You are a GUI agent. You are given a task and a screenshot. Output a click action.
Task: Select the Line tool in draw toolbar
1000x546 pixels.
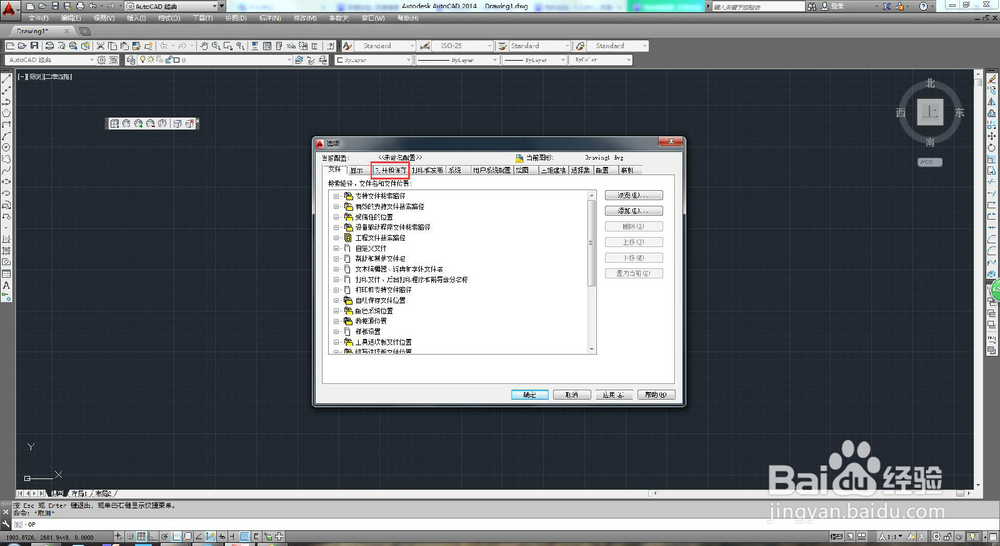(x=6, y=78)
